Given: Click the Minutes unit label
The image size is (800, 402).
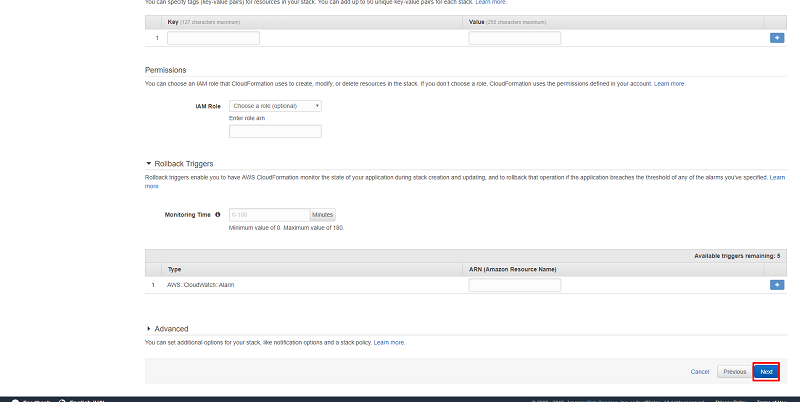Looking at the screenshot, I should coord(322,215).
